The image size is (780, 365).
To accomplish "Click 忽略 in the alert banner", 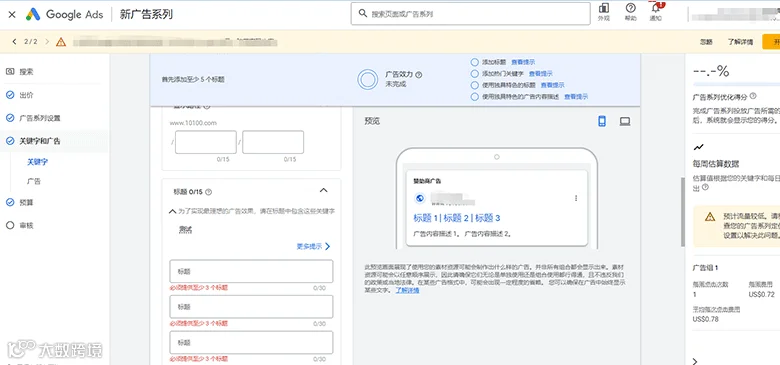I will click(706, 42).
